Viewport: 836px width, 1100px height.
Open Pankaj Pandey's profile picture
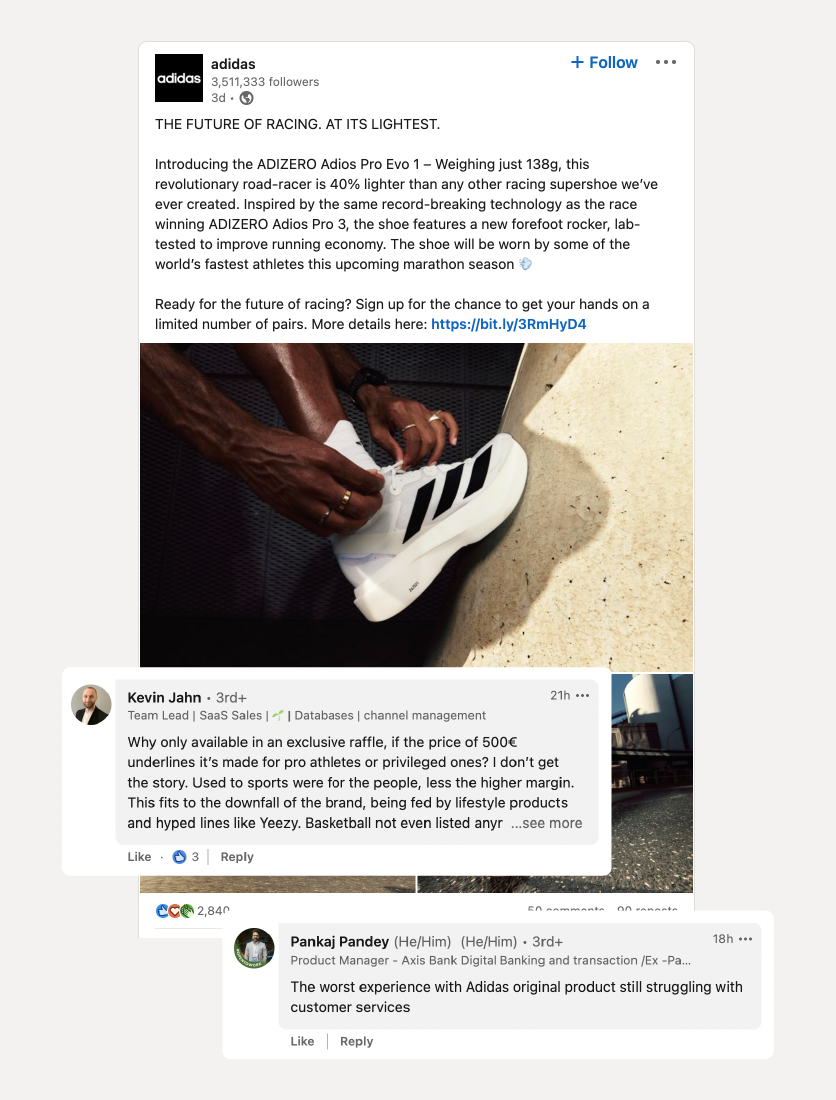point(254,948)
